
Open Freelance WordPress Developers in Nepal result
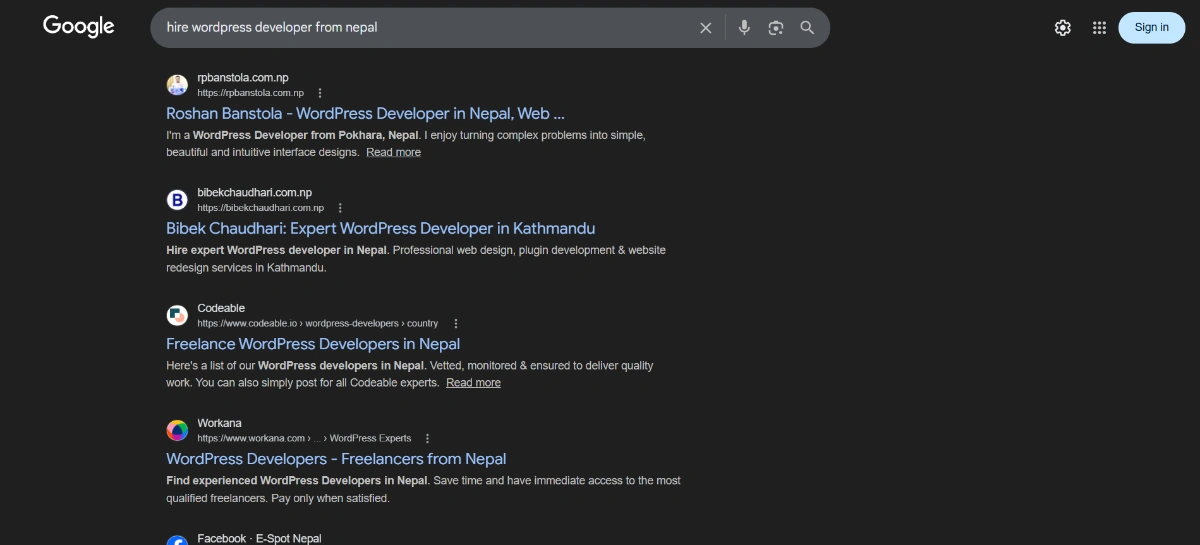313,344
